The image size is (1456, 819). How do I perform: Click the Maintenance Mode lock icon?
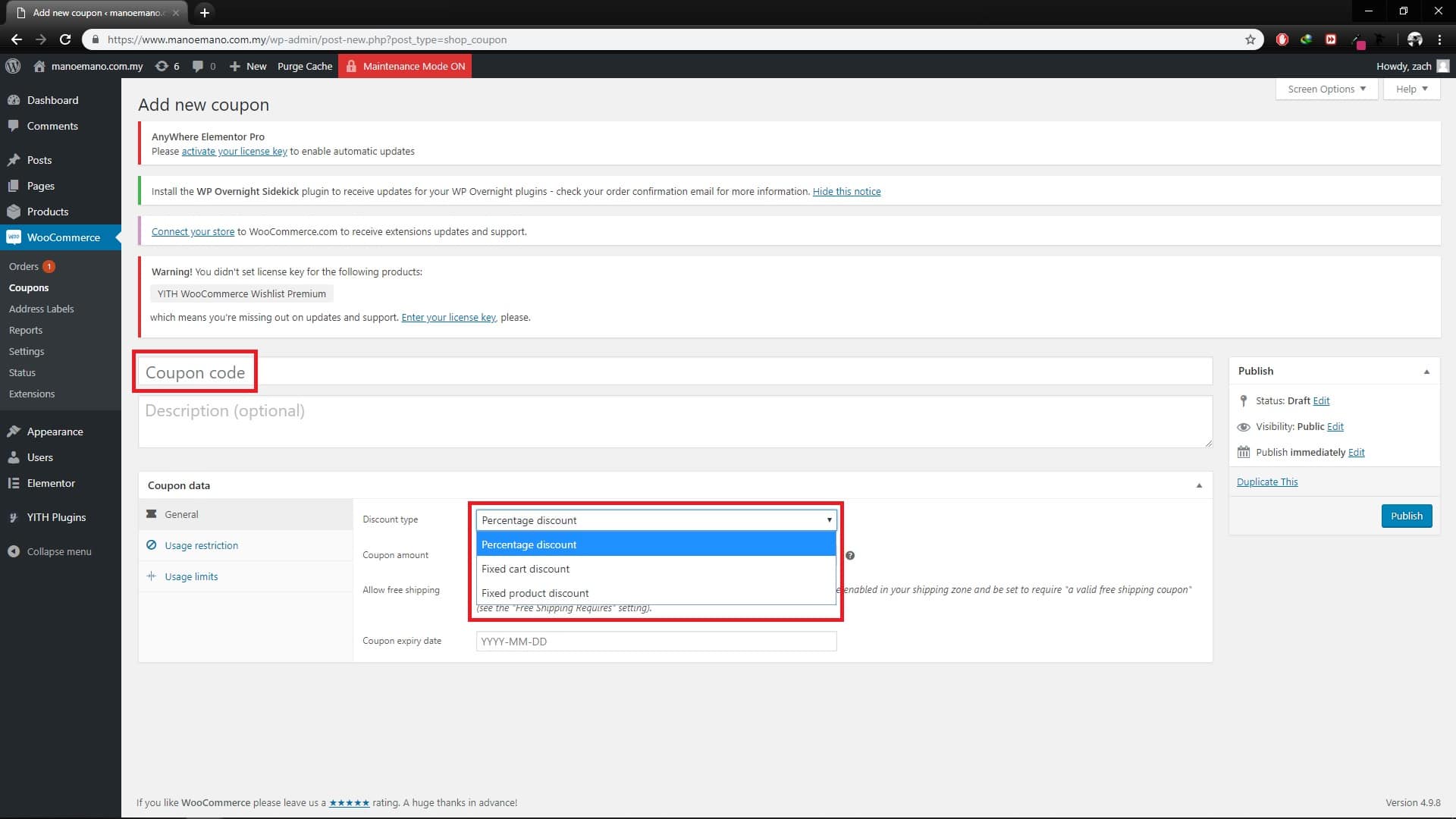pos(351,66)
